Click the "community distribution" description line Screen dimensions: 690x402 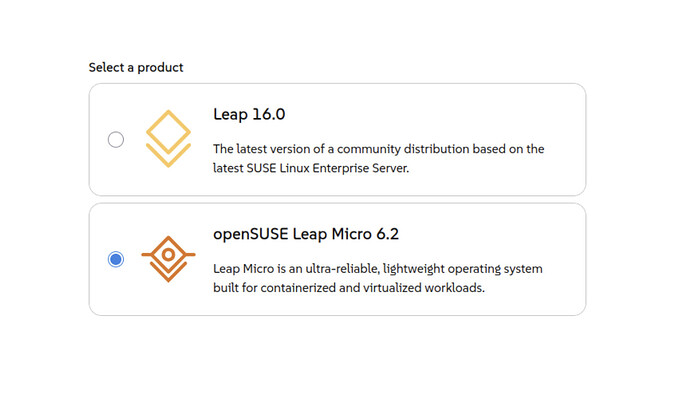point(378,149)
